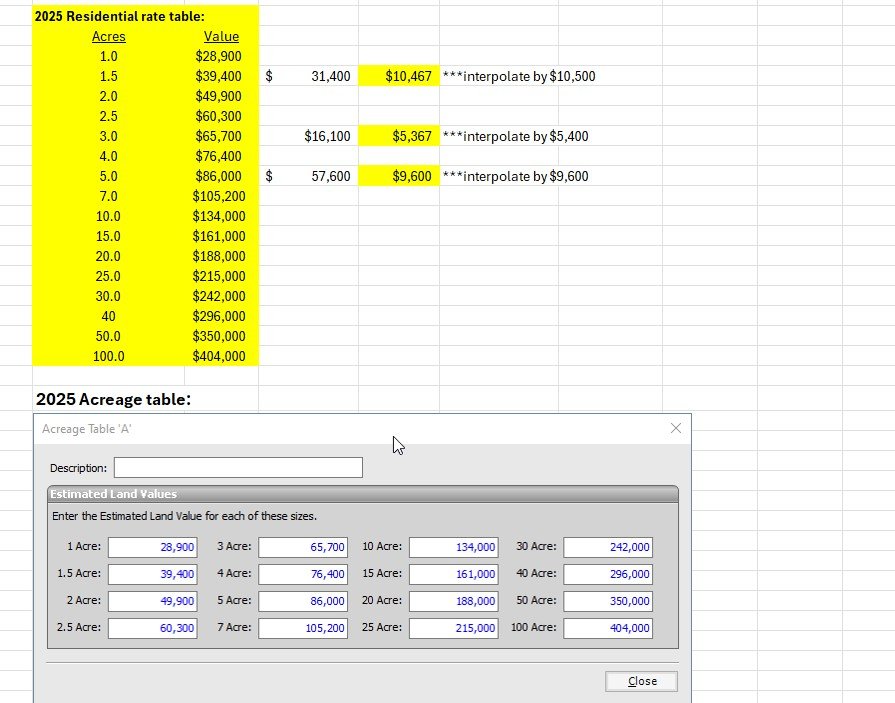Click the Description text field
895x703 pixels.
(x=238, y=468)
